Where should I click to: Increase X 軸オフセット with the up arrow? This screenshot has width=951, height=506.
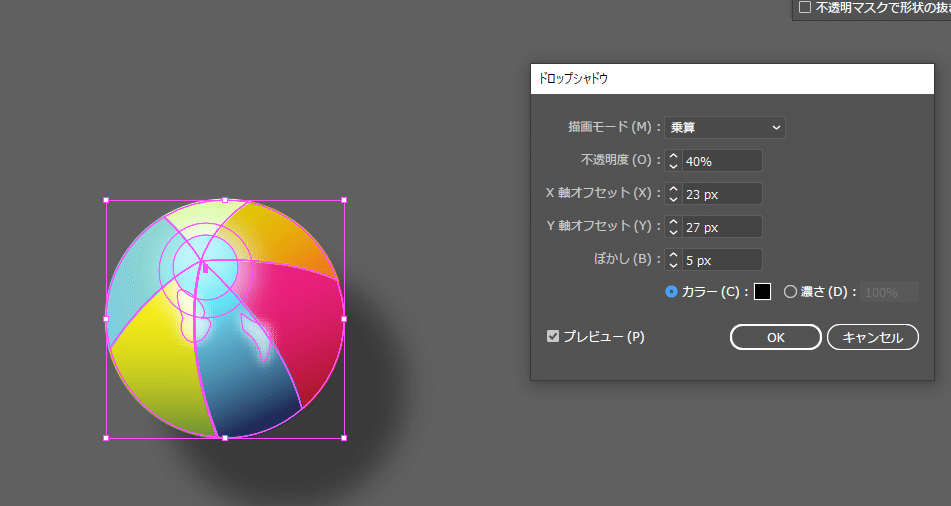[x=673, y=189]
